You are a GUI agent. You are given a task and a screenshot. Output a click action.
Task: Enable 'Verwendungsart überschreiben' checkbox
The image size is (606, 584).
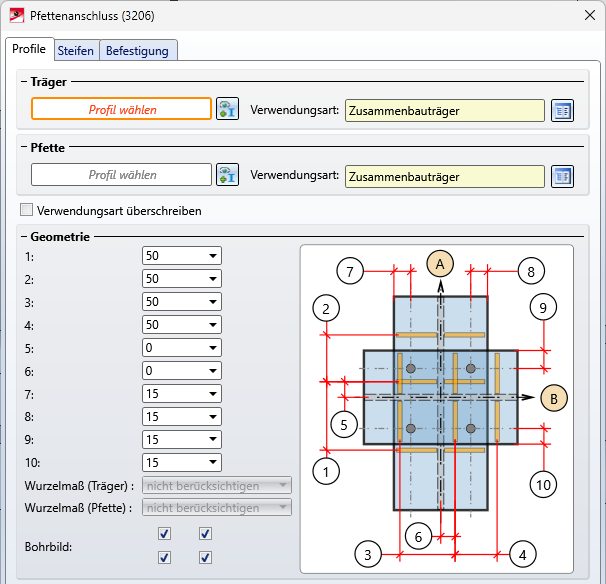tap(27, 210)
